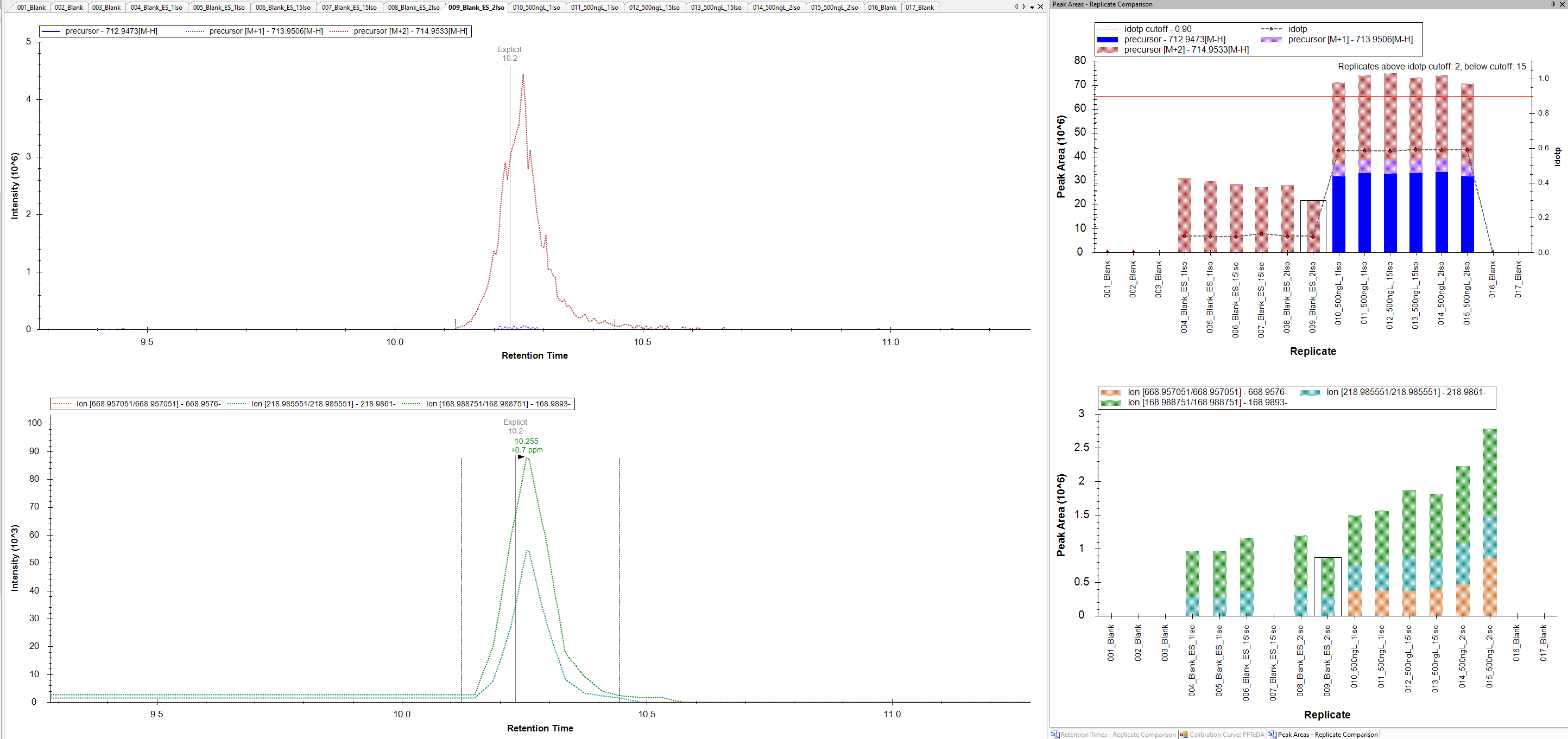Close the active chromatogram tab
The image size is (1568, 739).
click(1040, 7)
